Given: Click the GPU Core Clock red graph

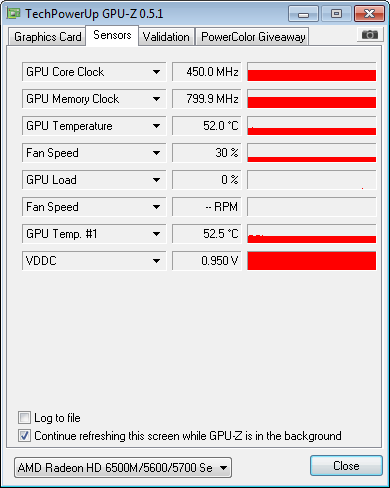Looking at the screenshot, I should point(312,72).
